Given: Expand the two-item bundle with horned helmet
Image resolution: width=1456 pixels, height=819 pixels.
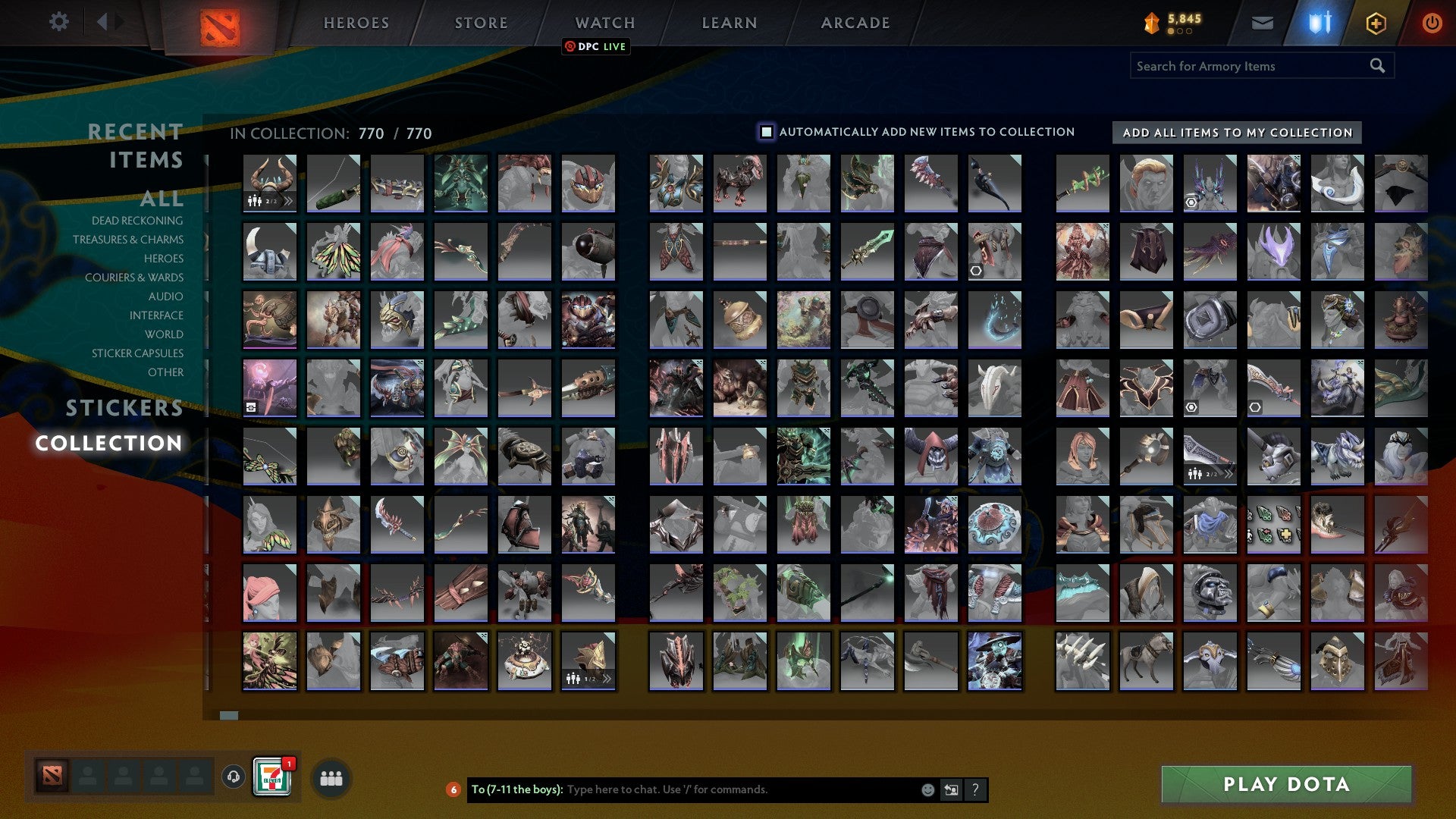Looking at the screenshot, I should [x=289, y=201].
